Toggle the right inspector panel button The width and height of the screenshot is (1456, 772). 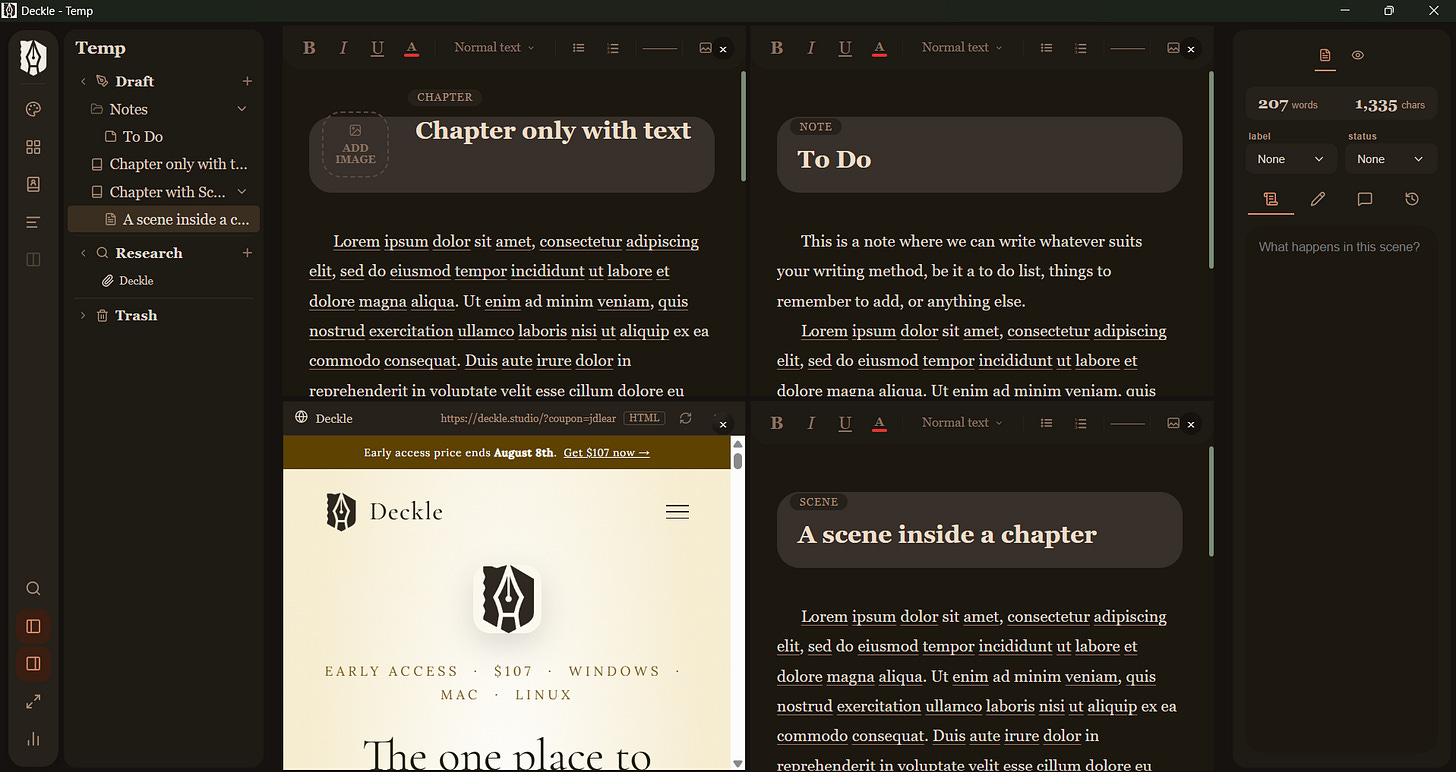point(33,663)
